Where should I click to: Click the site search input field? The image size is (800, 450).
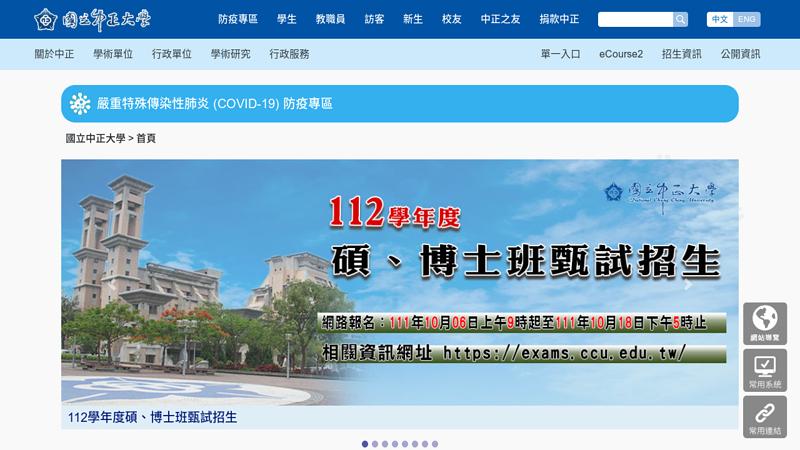(635, 19)
